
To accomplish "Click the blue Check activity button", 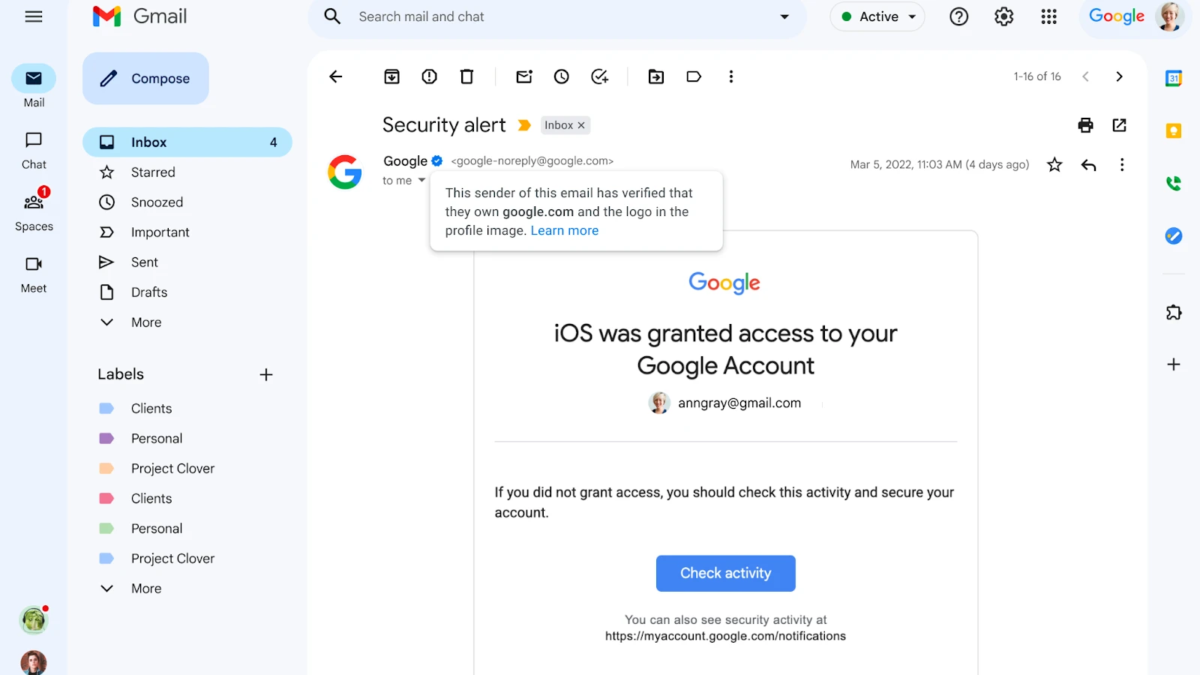I will pyautogui.click(x=725, y=573).
